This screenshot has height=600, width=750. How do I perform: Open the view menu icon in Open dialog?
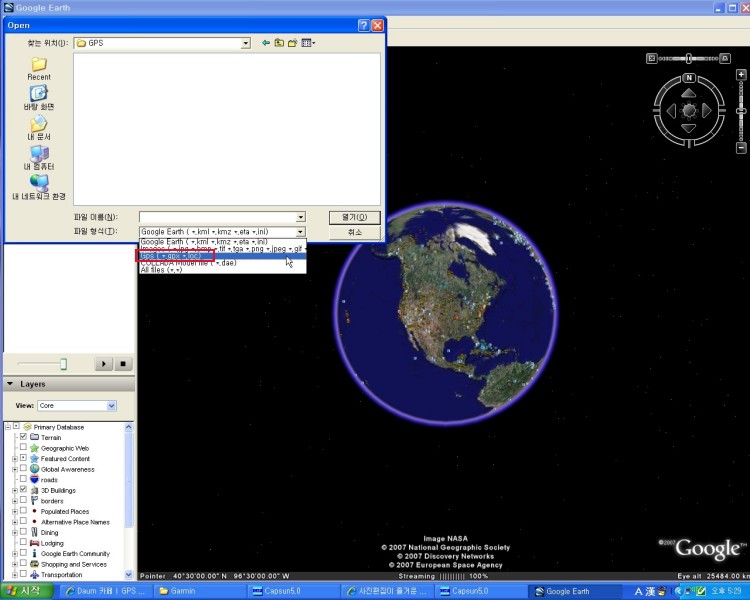tap(308, 43)
